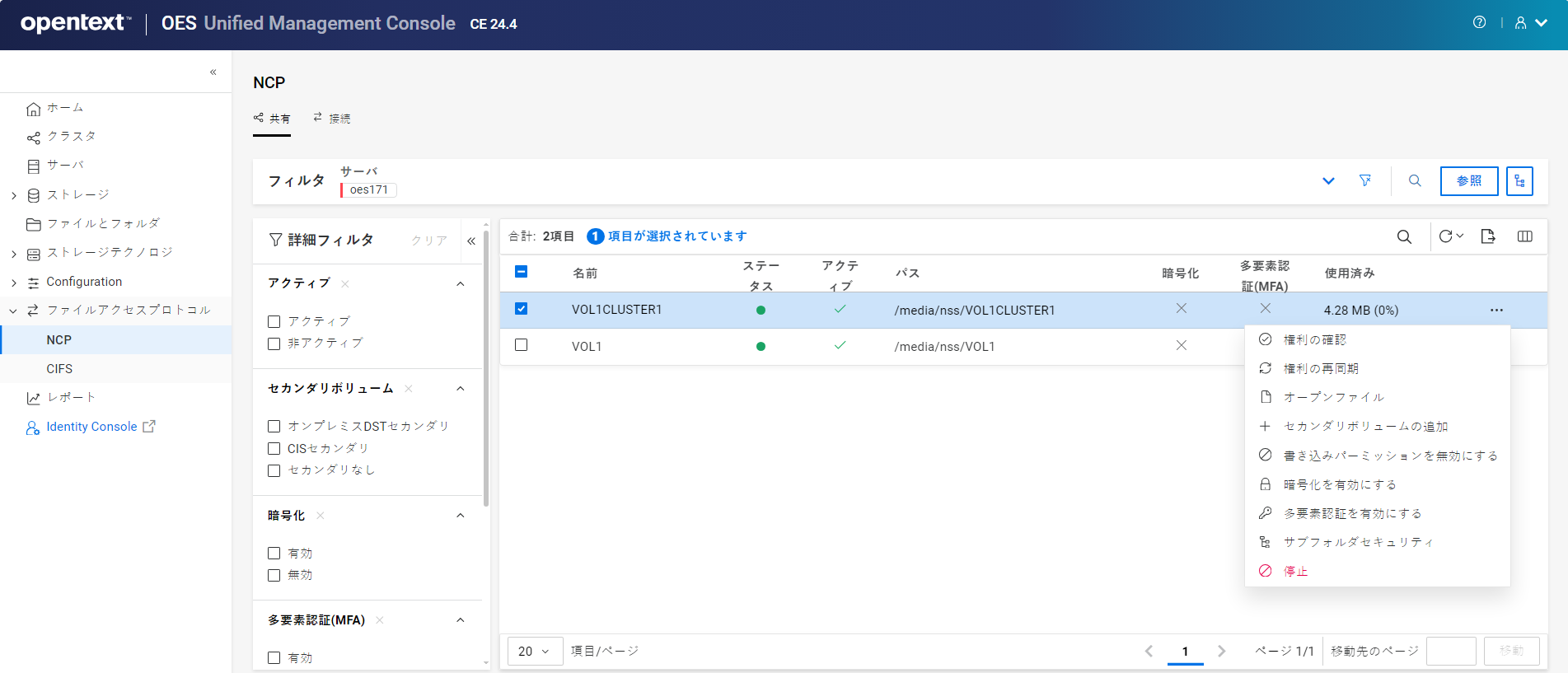
Task: Open the column settings icon above table
Action: click(x=1524, y=237)
